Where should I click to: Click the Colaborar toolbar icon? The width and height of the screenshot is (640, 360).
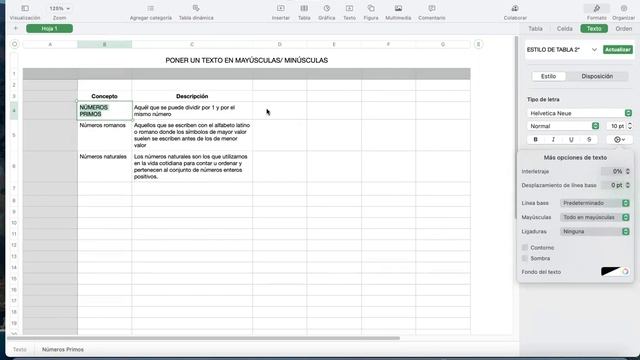pos(515,9)
